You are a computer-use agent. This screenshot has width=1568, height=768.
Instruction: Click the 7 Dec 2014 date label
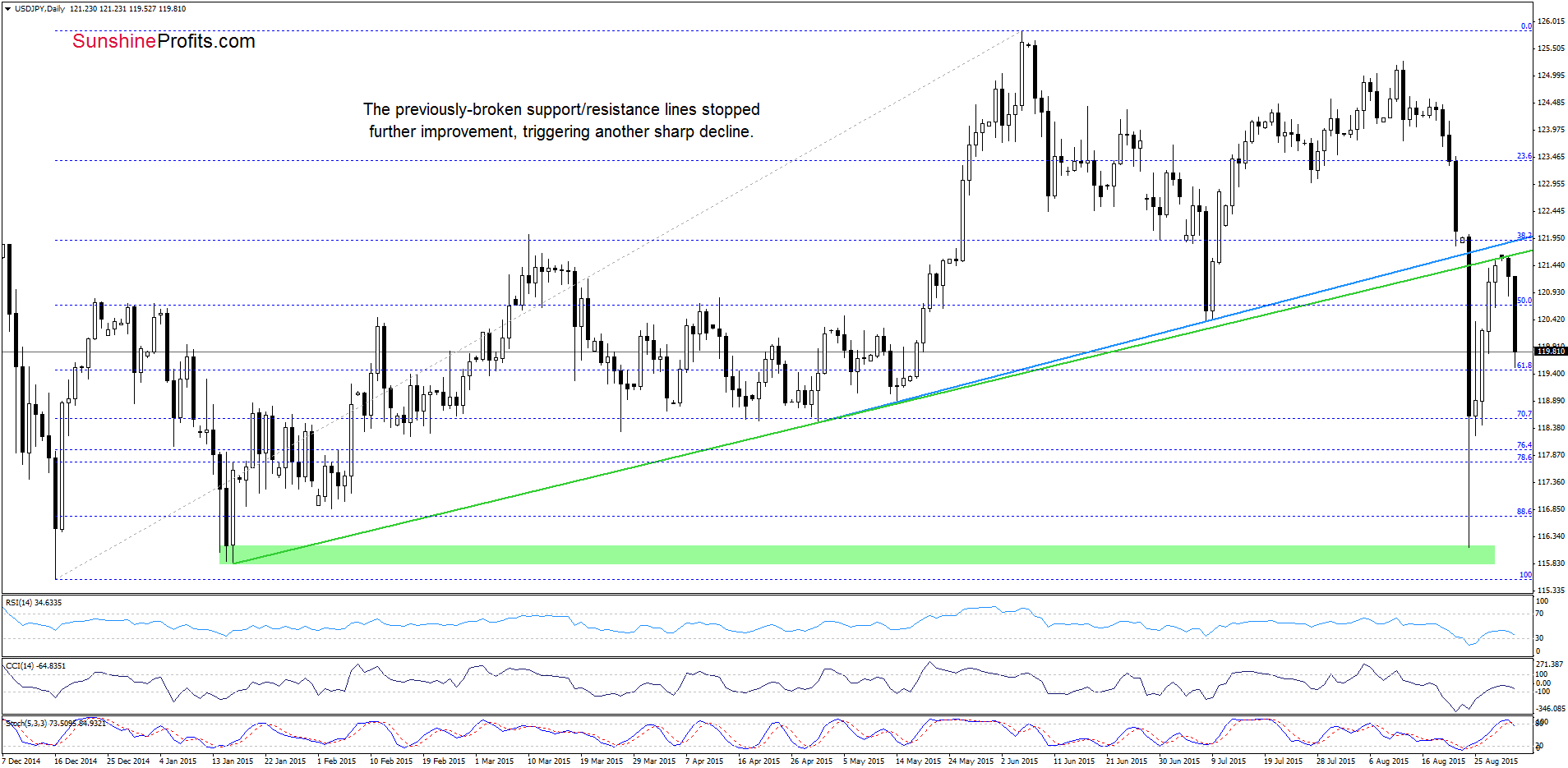tap(21, 761)
